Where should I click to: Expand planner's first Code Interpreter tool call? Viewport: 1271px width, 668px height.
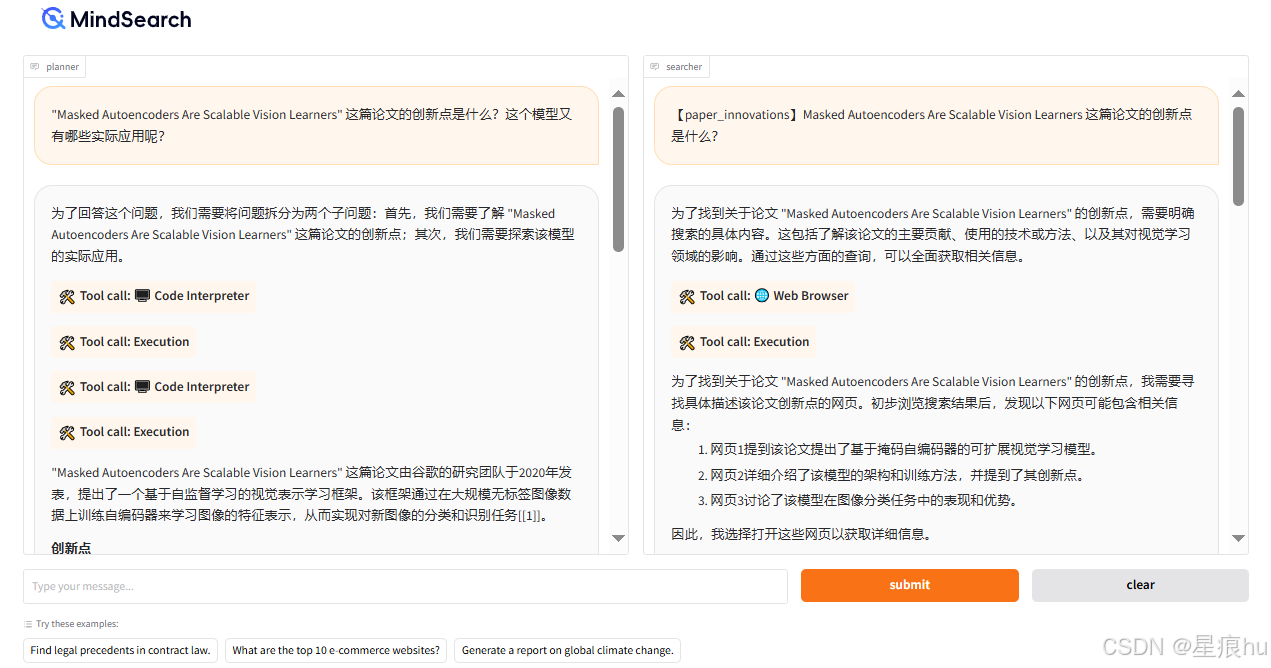(153, 296)
